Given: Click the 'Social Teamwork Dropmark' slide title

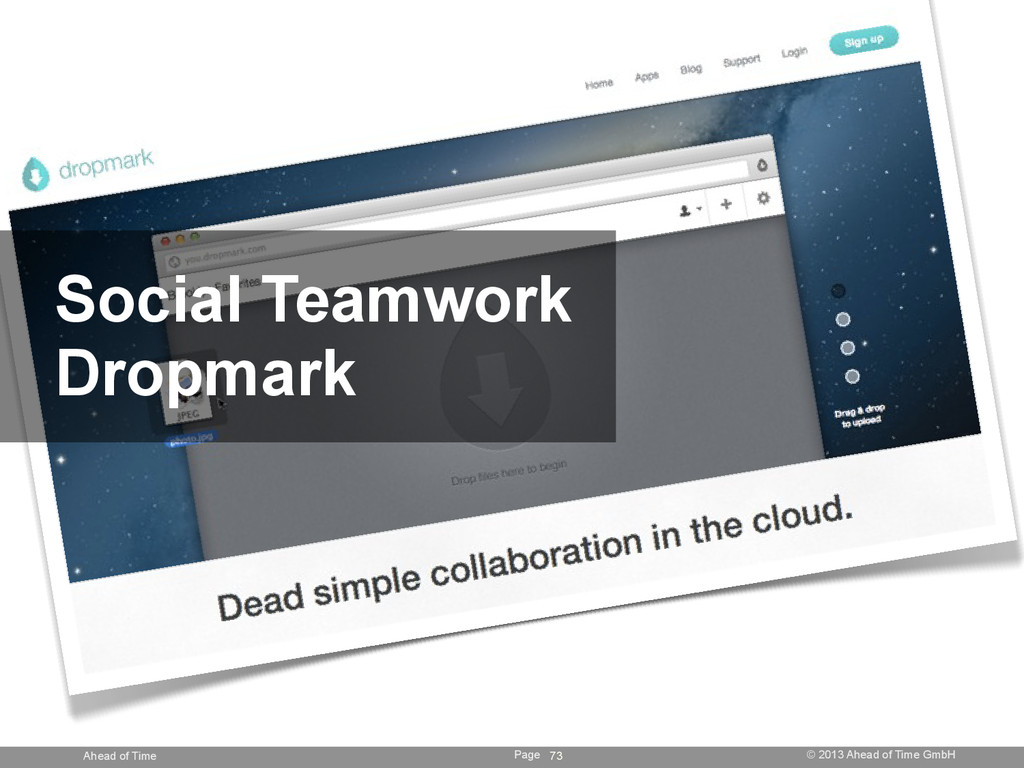Looking at the screenshot, I should [313, 335].
